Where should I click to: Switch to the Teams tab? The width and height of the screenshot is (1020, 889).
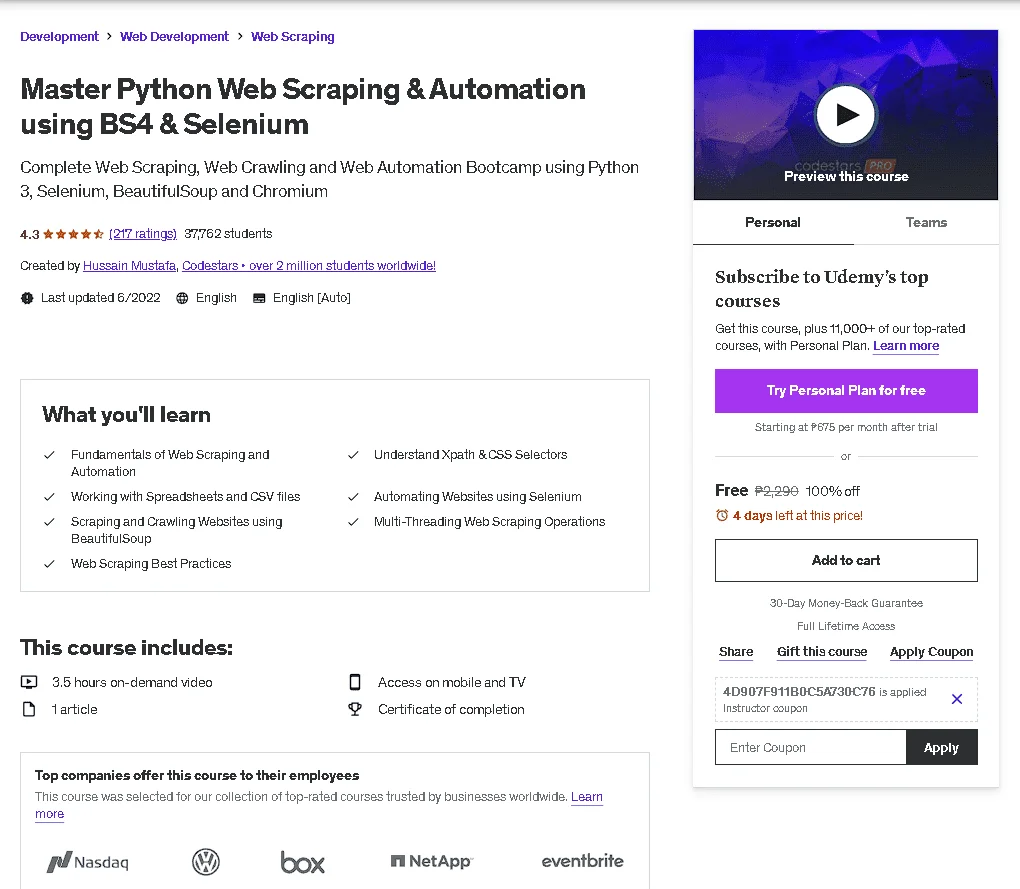926,222
